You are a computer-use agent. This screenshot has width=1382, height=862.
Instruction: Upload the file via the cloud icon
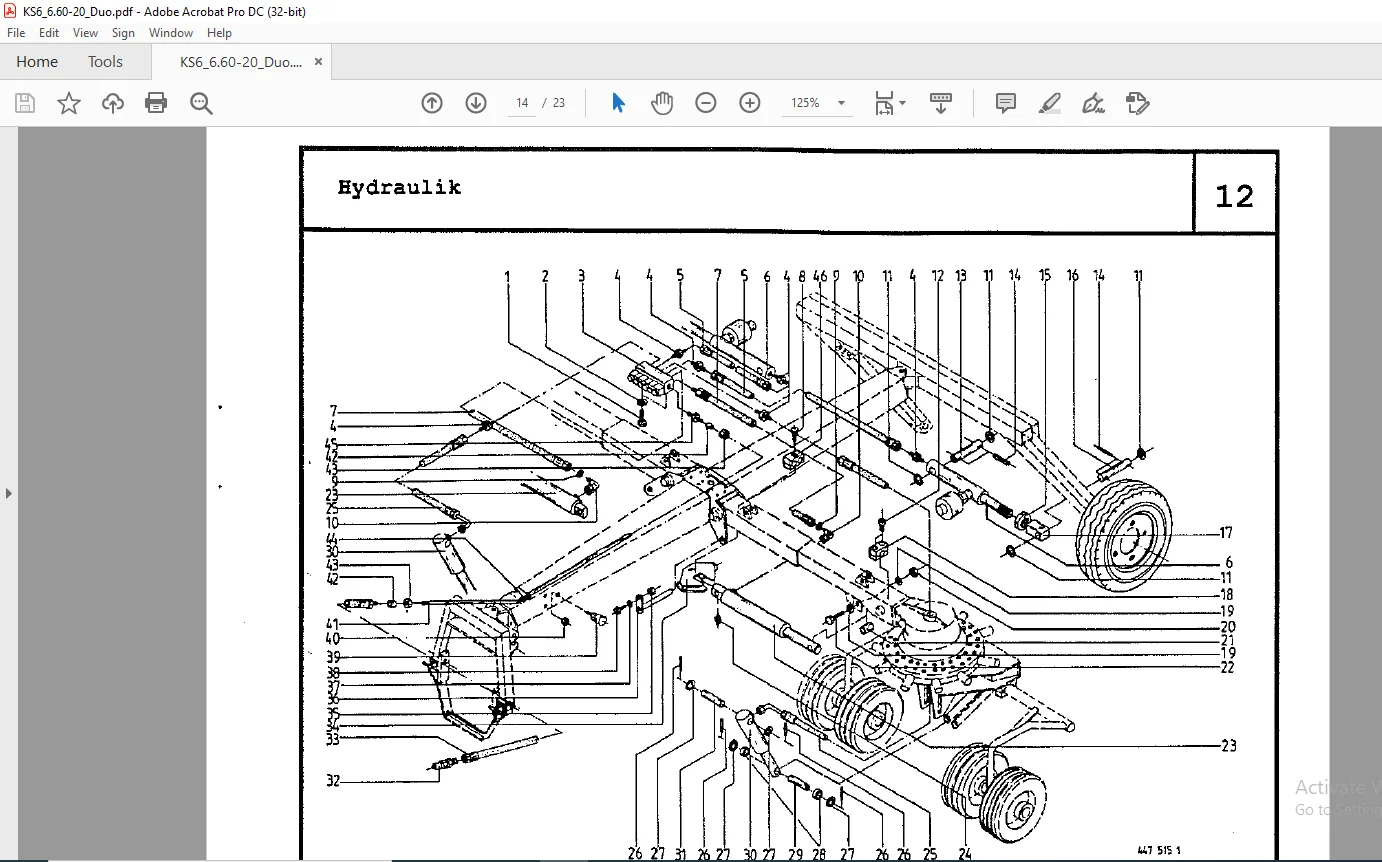tap(113, 103)
